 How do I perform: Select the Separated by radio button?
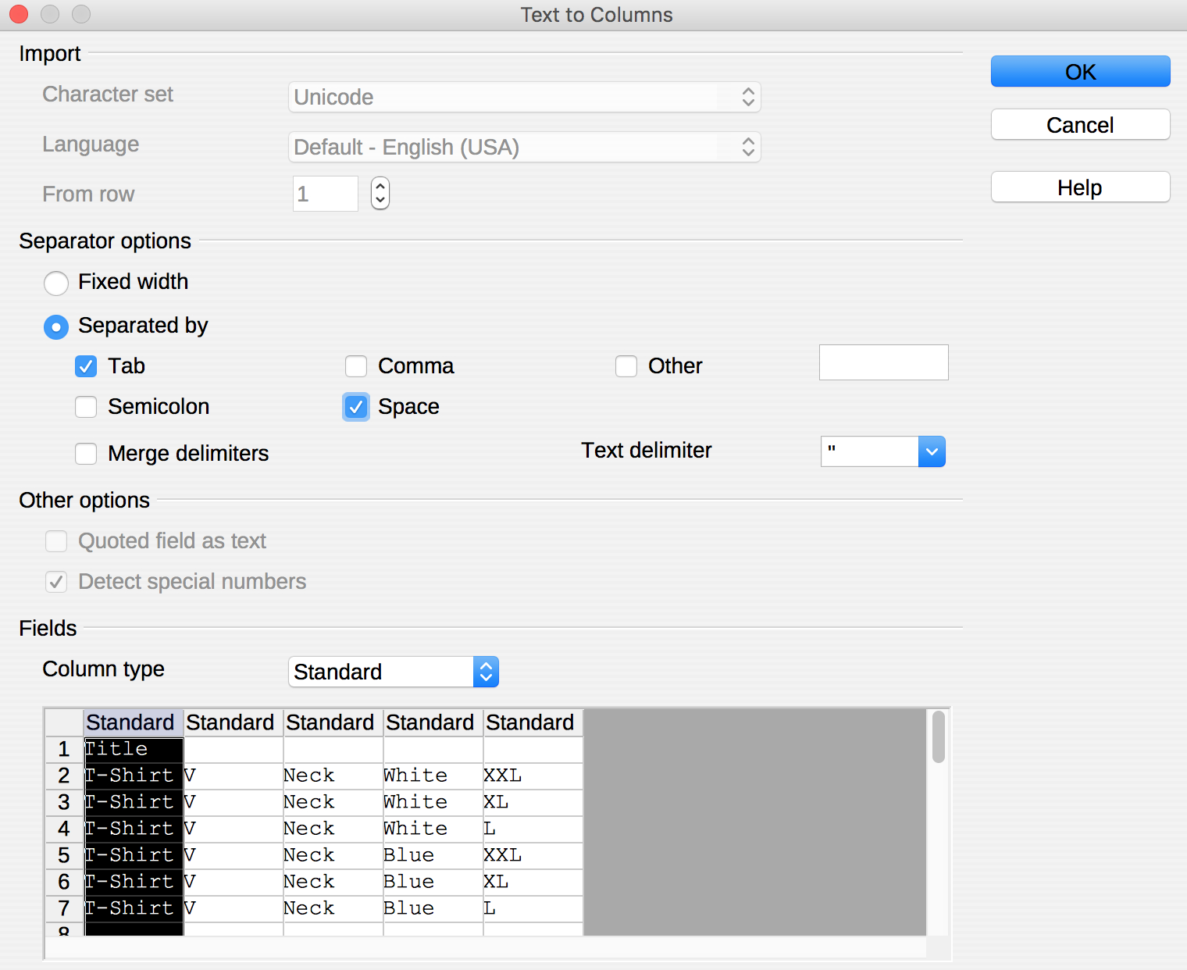click(56, 327)
